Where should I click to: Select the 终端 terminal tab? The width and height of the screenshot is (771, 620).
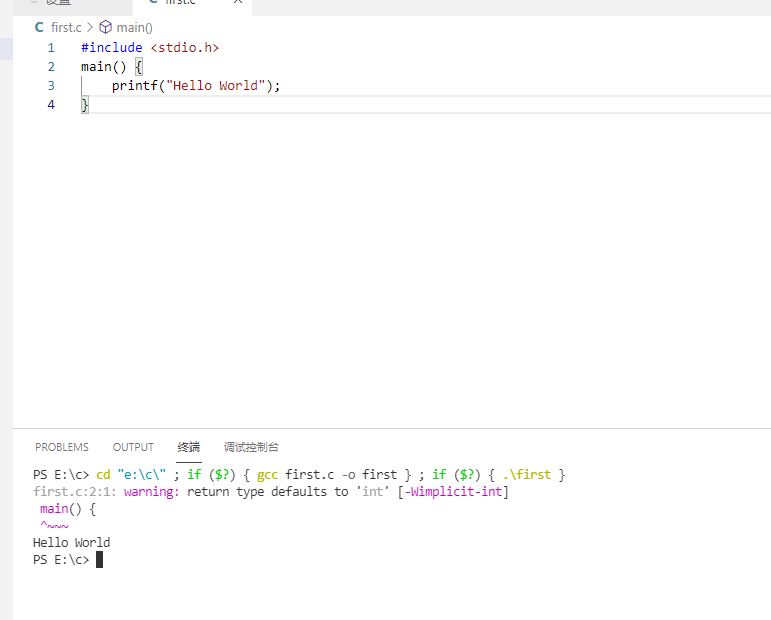[x=189, y=447]
